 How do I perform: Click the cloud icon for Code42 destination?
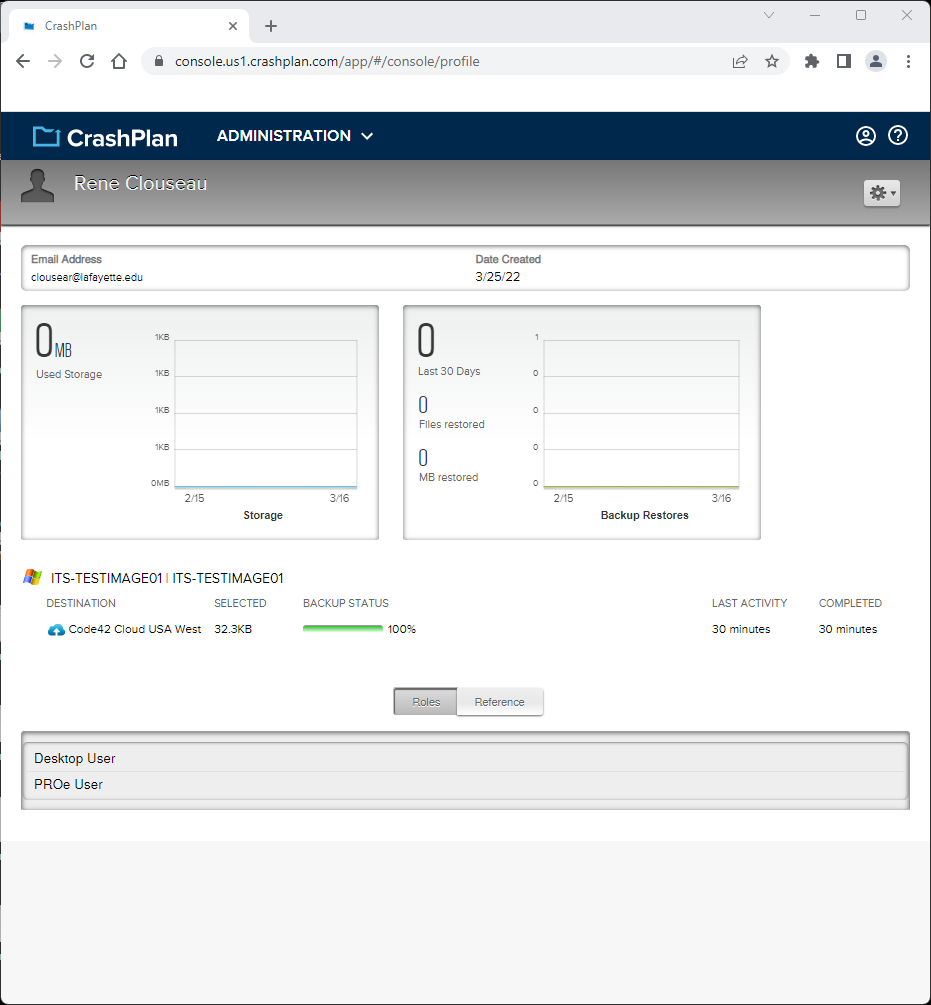(56, 630)
